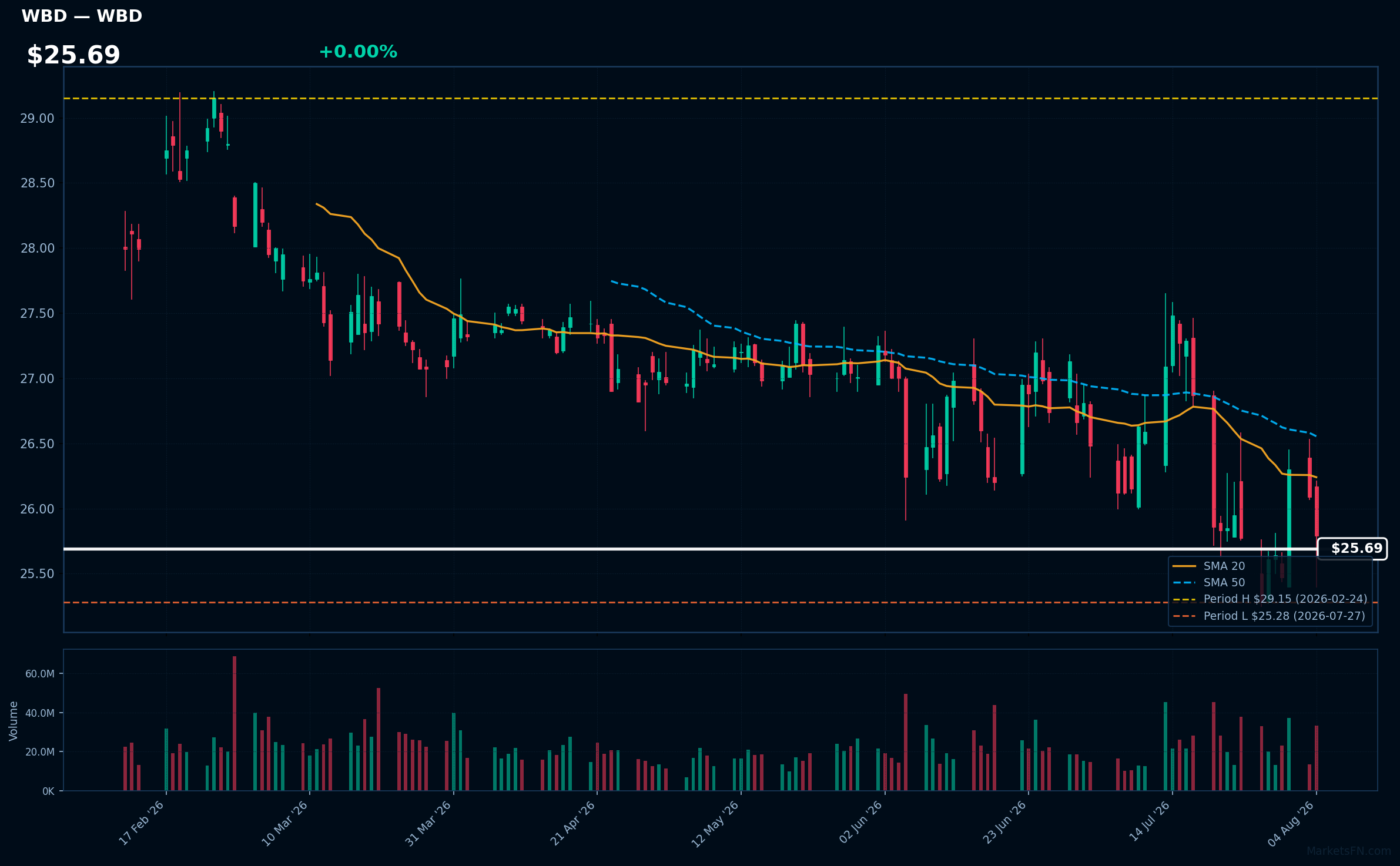Click the "04 Aug '26" date label
Screen dimensions: 1400x866
(1291, 824)
